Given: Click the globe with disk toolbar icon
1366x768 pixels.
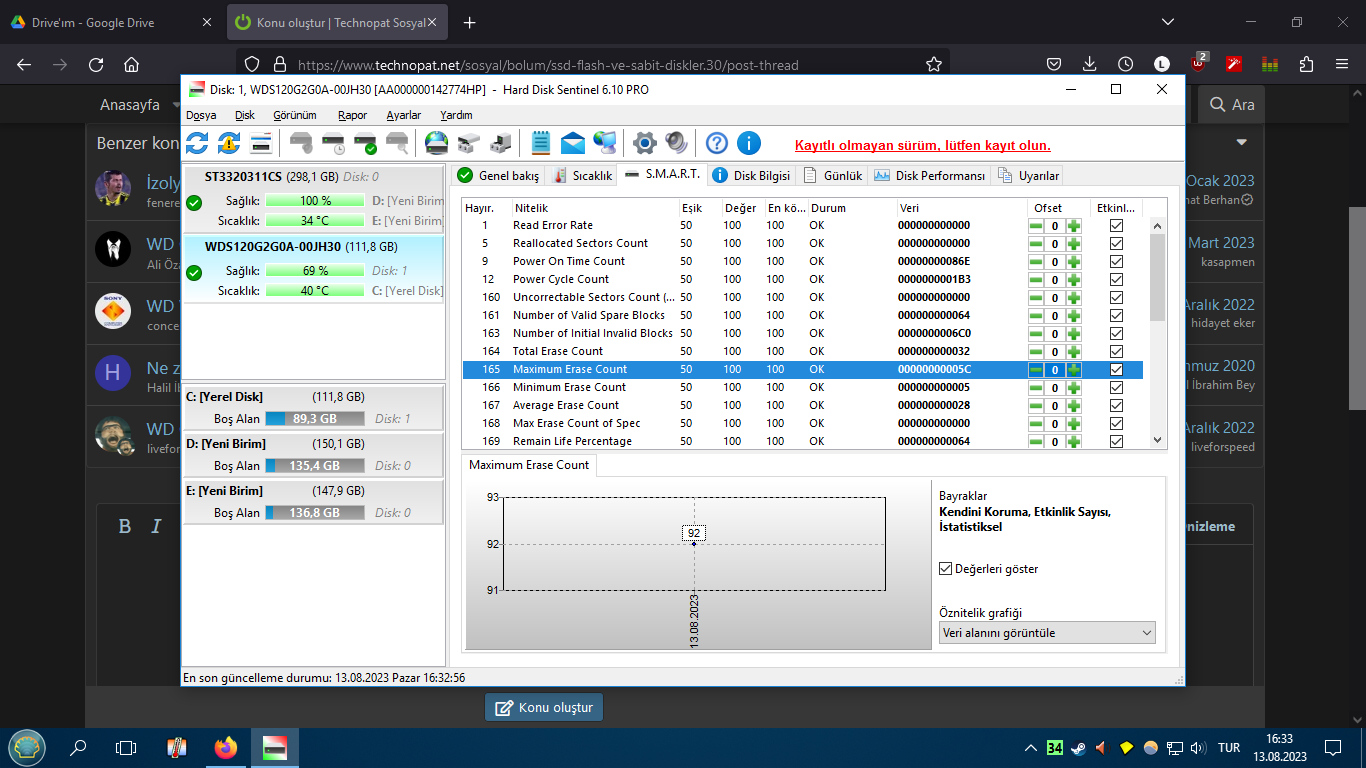Looking at the screenshot, I should pyautogui.click(x=436, y=143).
